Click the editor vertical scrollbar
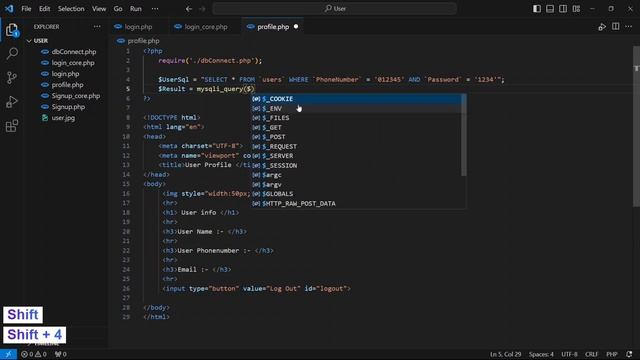Image resolution: width=640 pixels, height=360 pixels. pos(636,127)
